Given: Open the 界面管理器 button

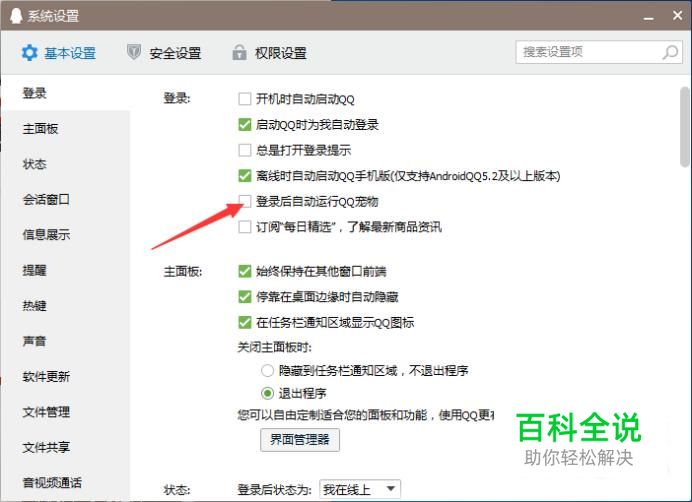Looking at the screenshot, I should [x=300, y=440].
